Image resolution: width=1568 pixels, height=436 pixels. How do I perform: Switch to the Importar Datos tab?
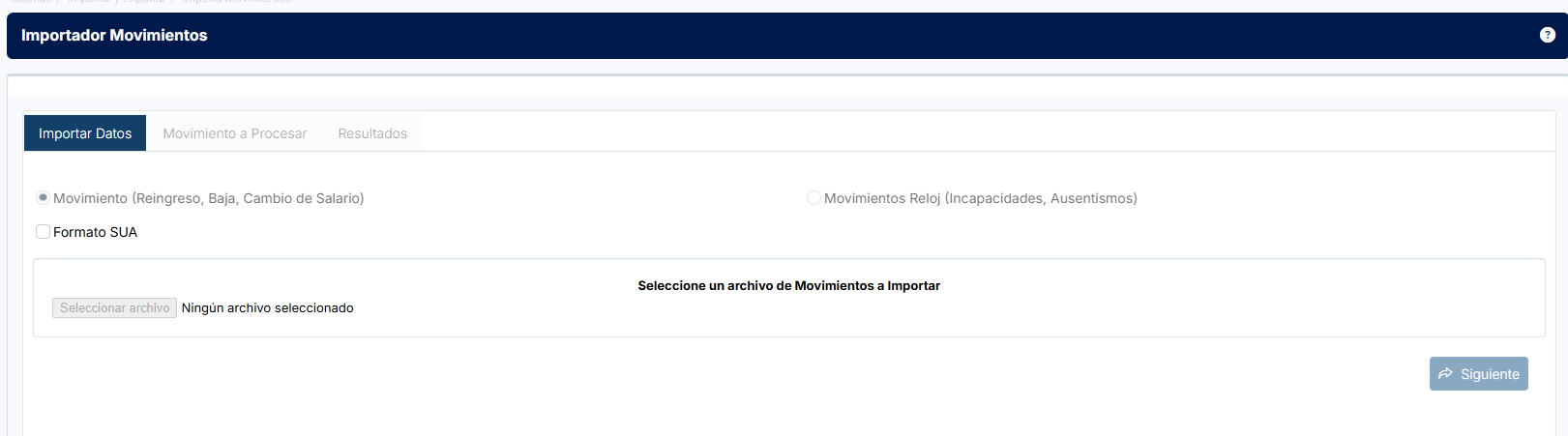[x=85, y=133]
